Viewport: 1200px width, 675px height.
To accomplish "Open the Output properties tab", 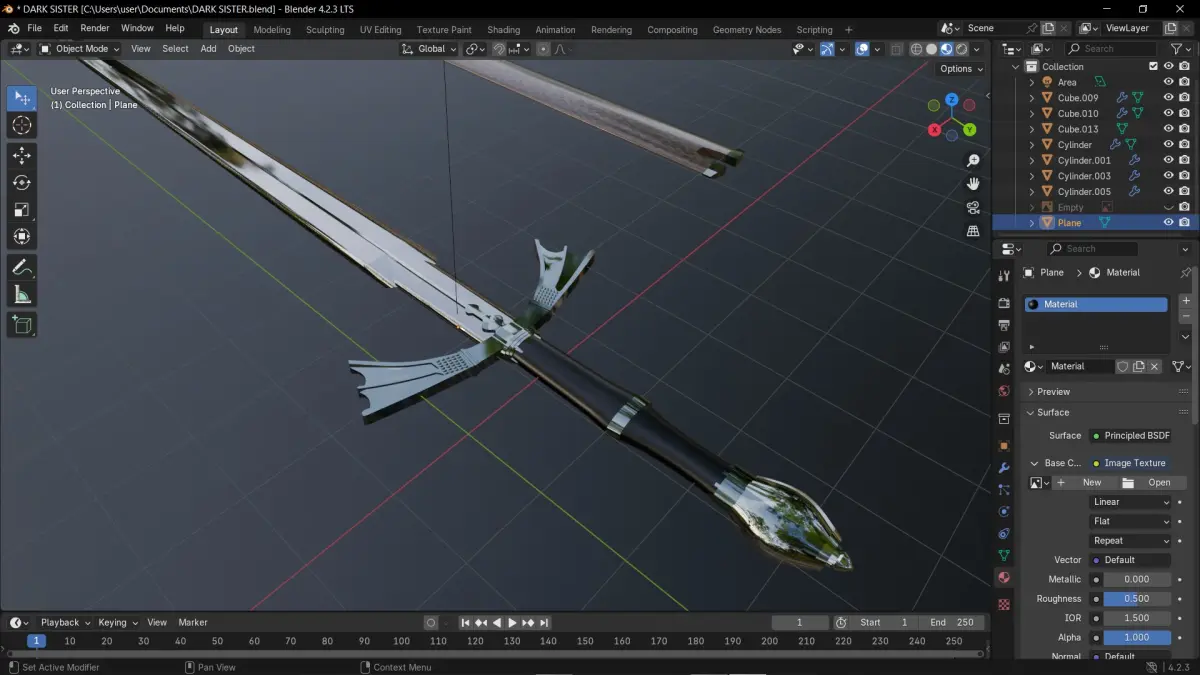I will pyautogui.click(x=1004, y=325).
